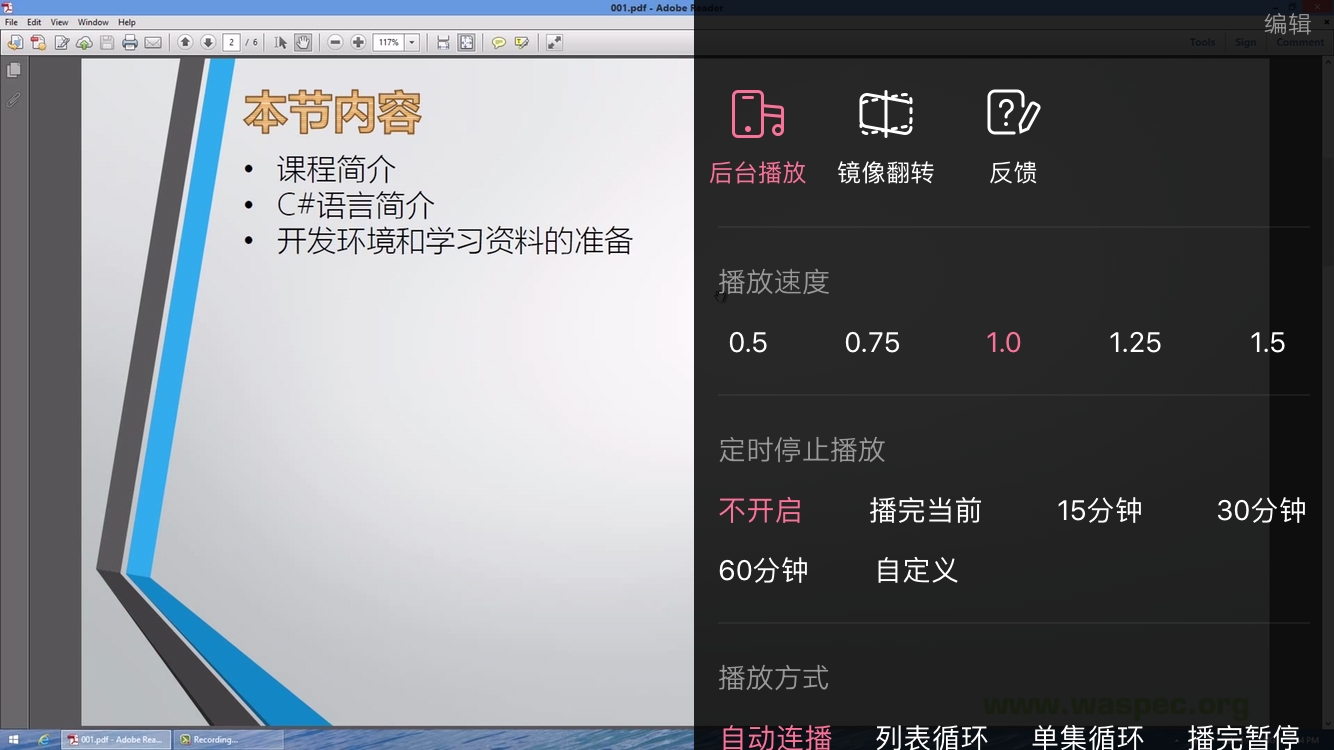Click the Open file icon in Adobe Reader
This screenshot has height=750, width=1334.
[15, 42]
